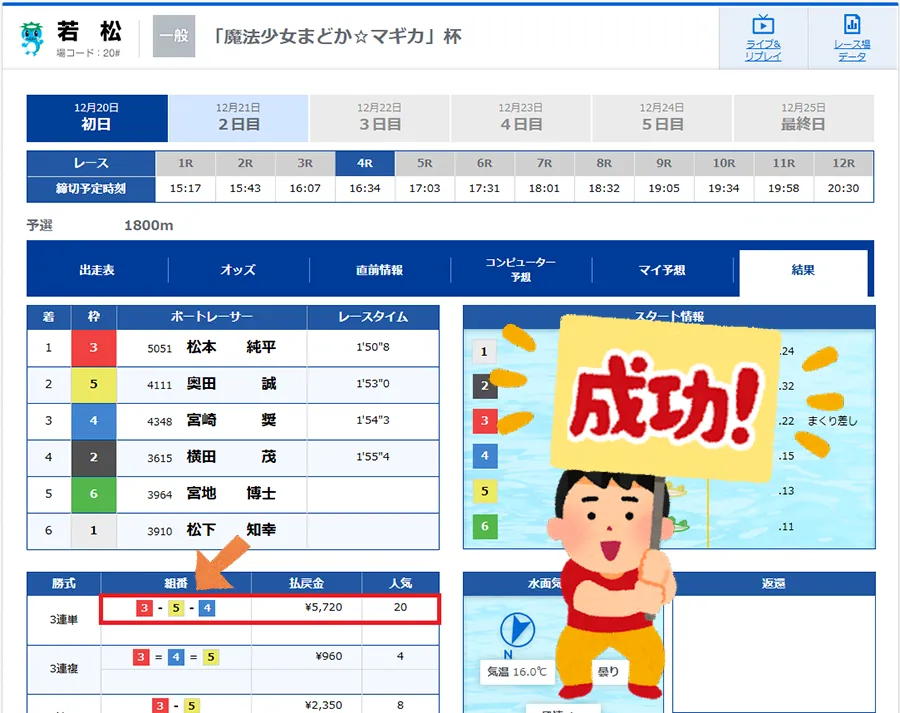900x713 pixels.
Task: Click the red course 3 marker in the start lineup
Action: [x=486, y=422]
